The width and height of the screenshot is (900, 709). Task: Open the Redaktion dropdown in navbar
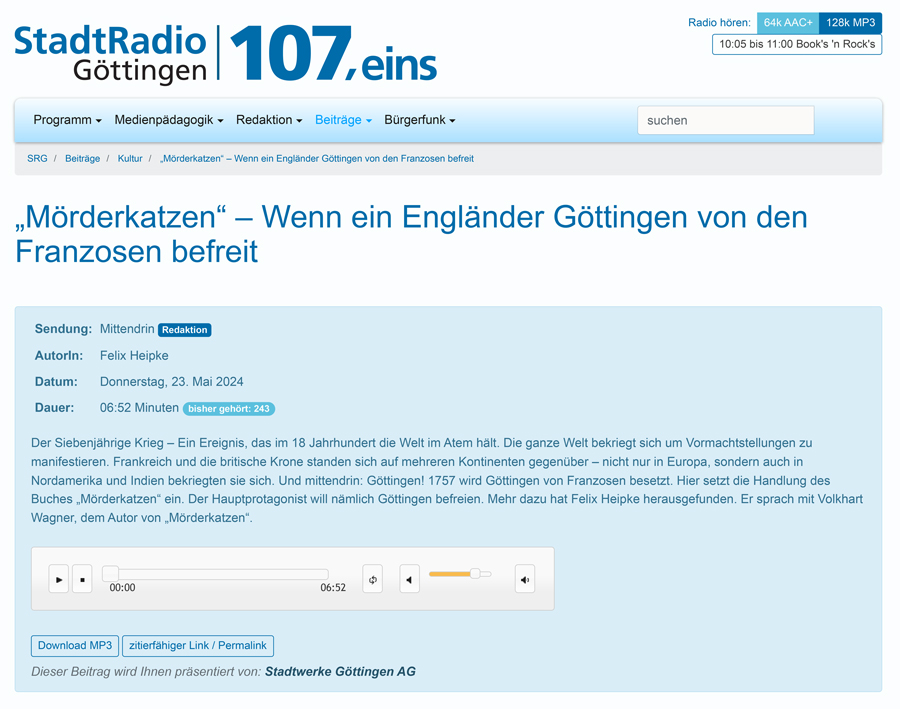pos(269,120)
